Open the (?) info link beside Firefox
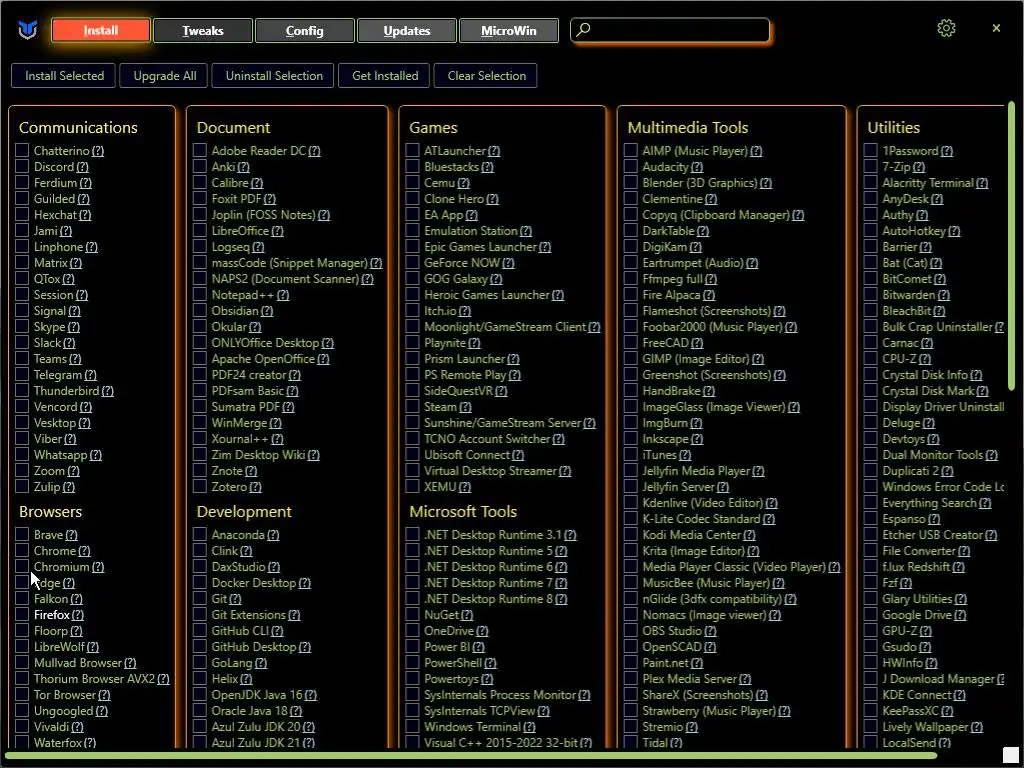 pyautogui.click(x=78, y=615)
